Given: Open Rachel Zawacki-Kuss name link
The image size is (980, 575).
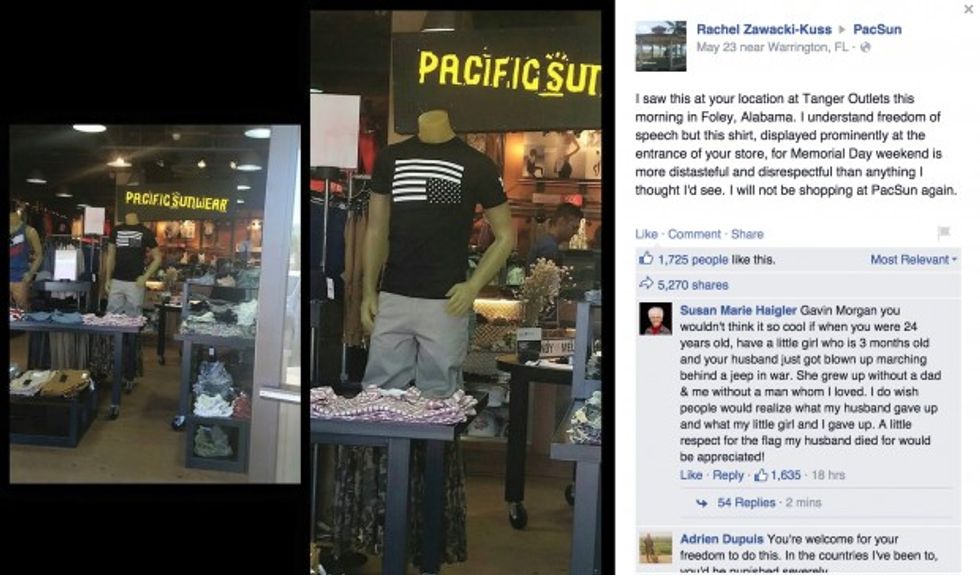Looking at the screenshot, I should (764, 29).
